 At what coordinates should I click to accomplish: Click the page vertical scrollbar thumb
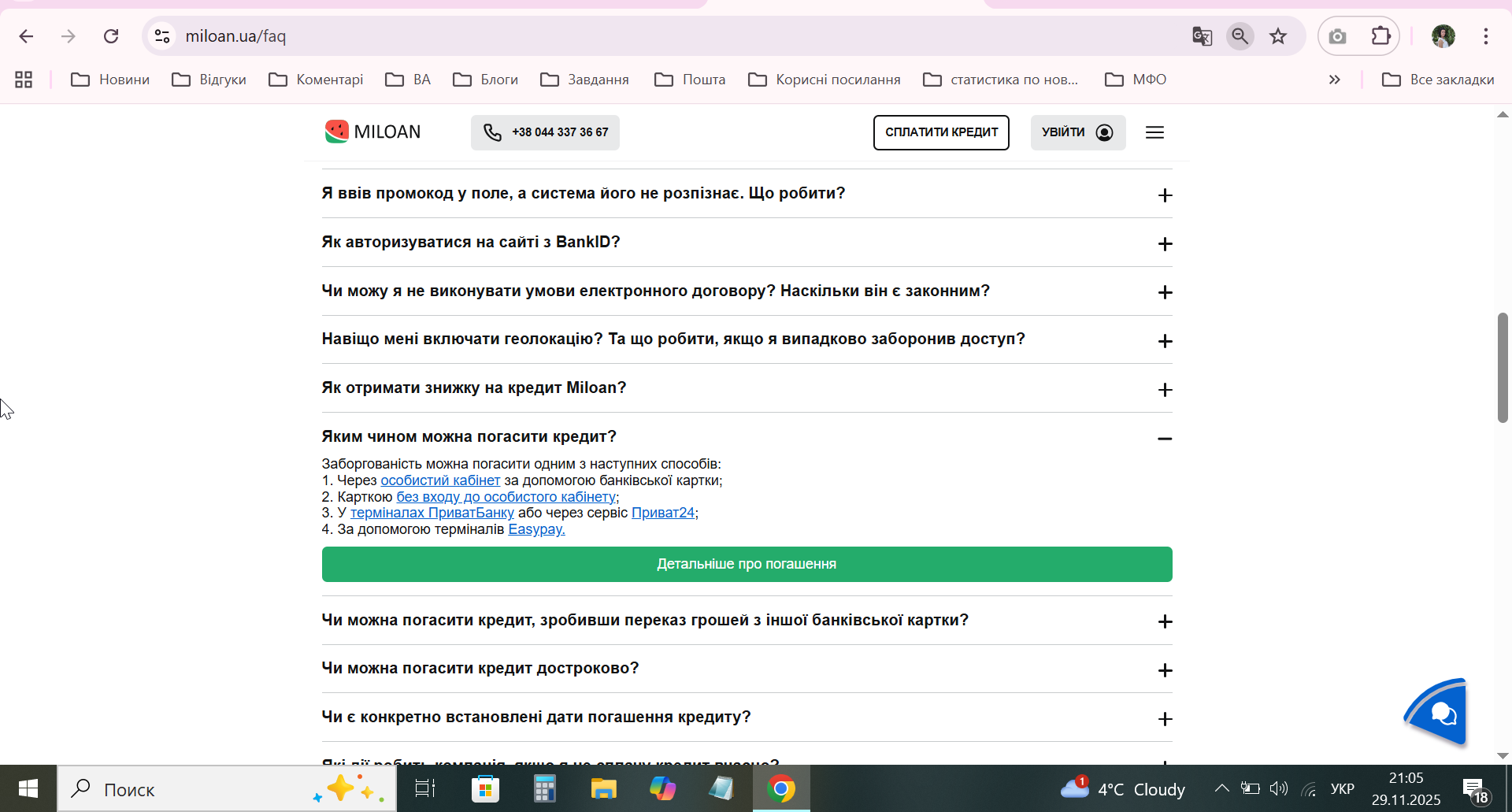tap(1503, 368)
